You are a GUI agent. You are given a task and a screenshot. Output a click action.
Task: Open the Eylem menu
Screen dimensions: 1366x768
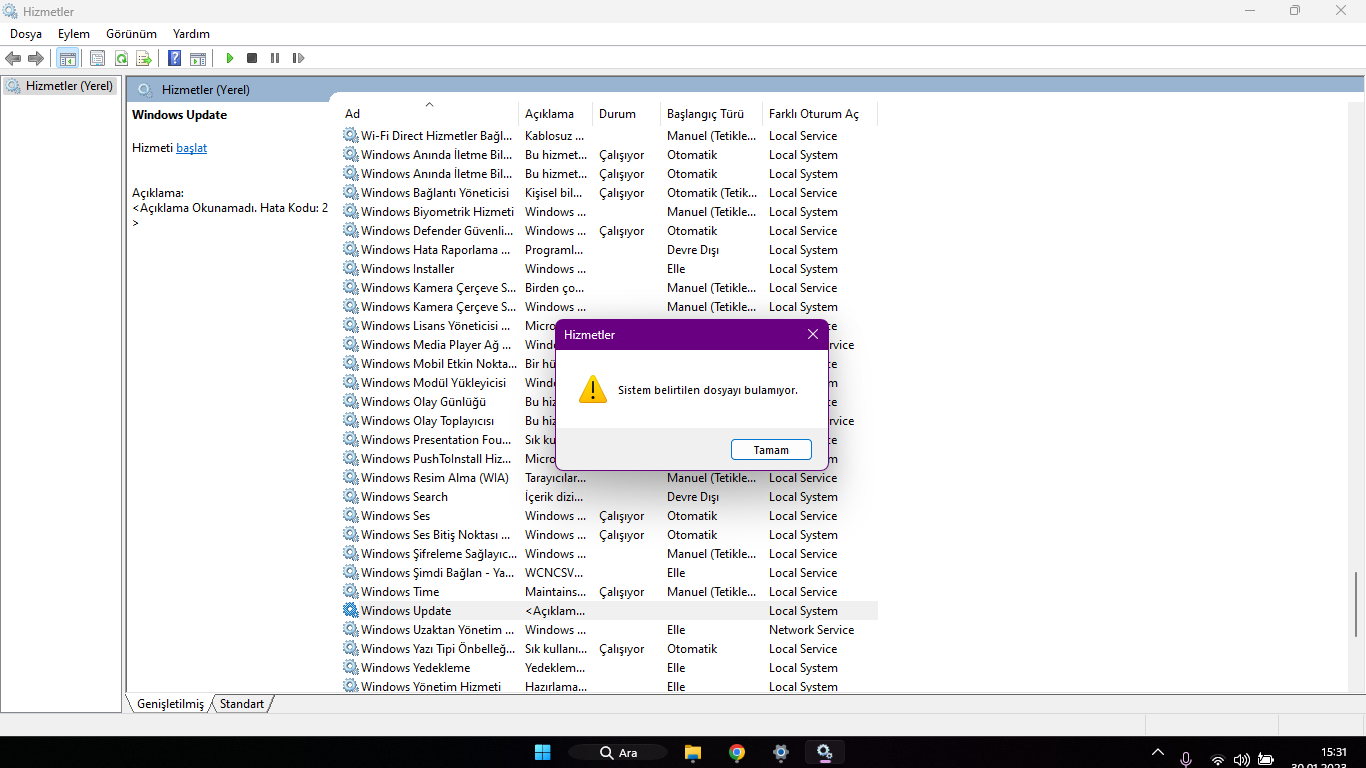tap(74, 34)
